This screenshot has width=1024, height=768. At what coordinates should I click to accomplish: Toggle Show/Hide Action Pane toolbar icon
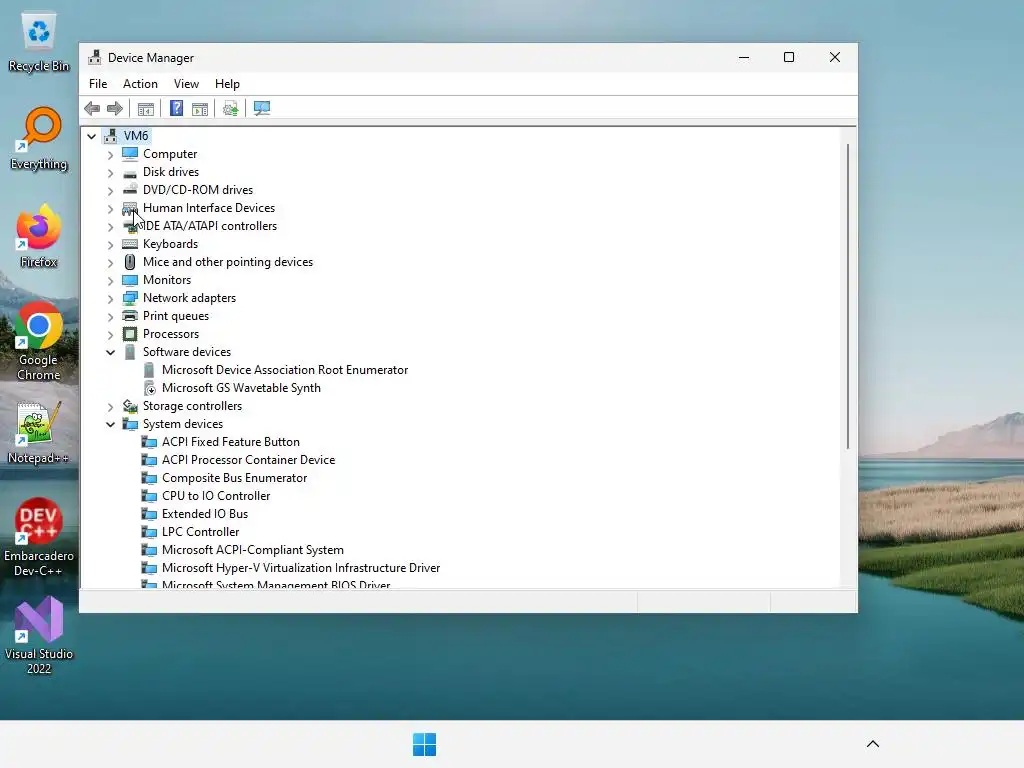pyautogui.click(x=200, y=108)
